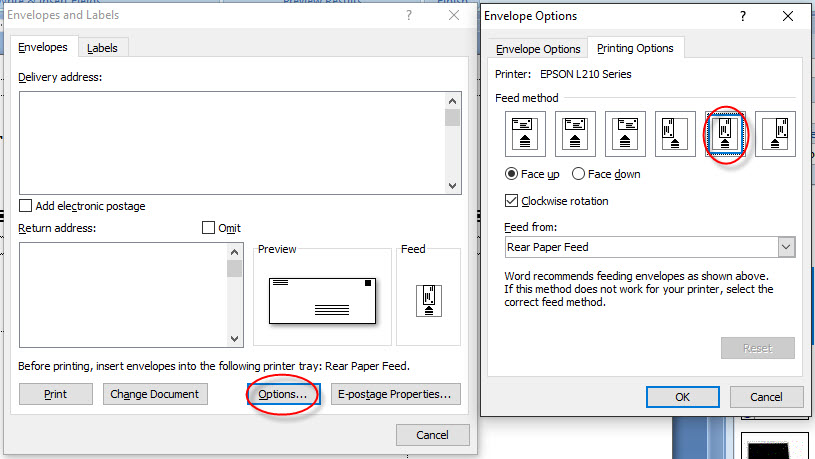Click the Feed preview envelope icon
This screenshot has height=459, width=815.
pos(429,300)
